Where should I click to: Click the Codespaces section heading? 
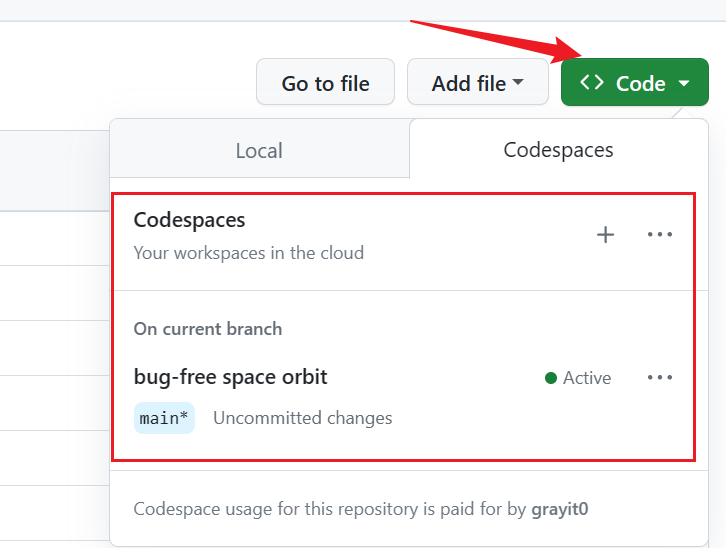click(x=190, y=220)
